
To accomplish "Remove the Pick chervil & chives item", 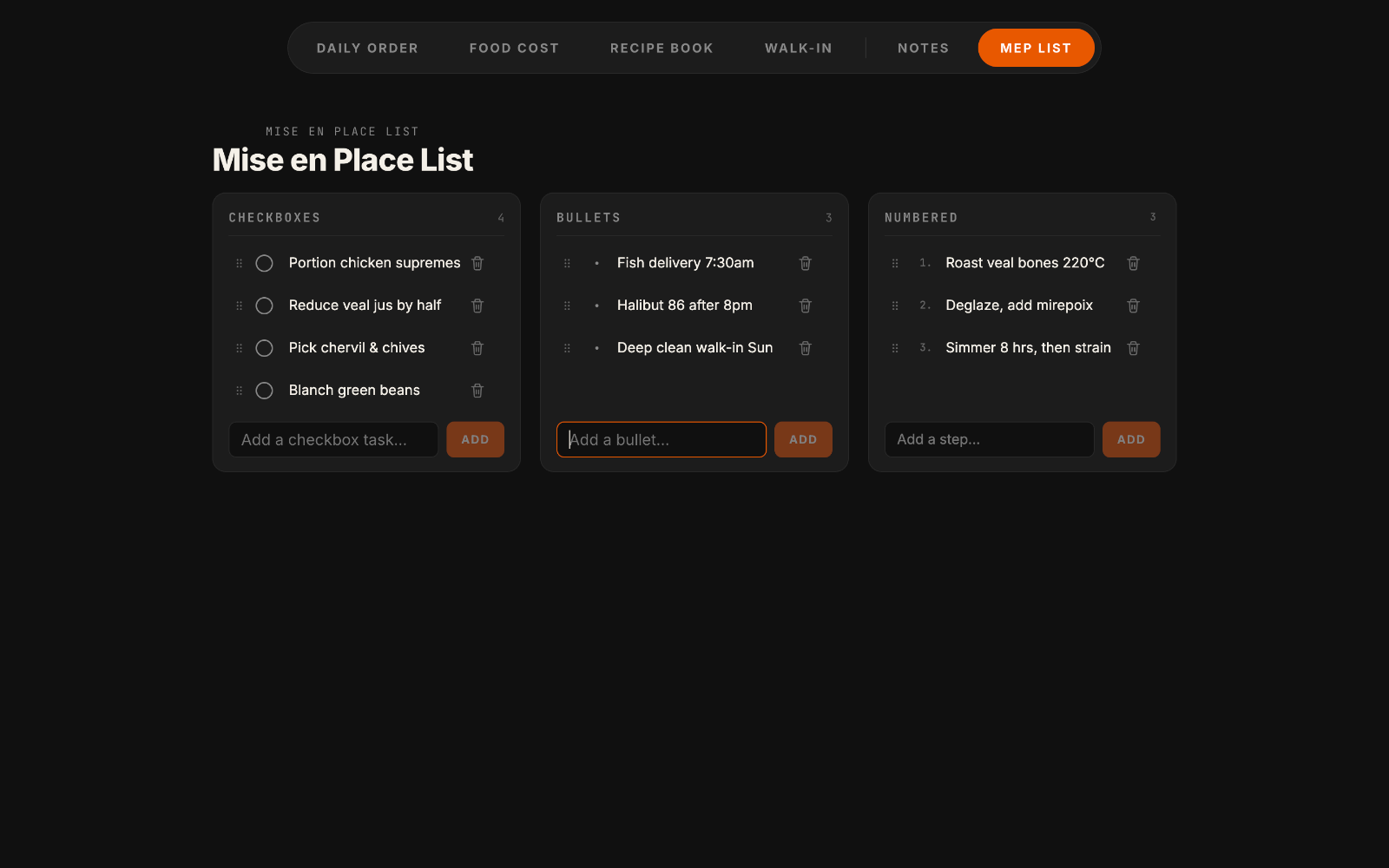I will click(x=477, y=348).
